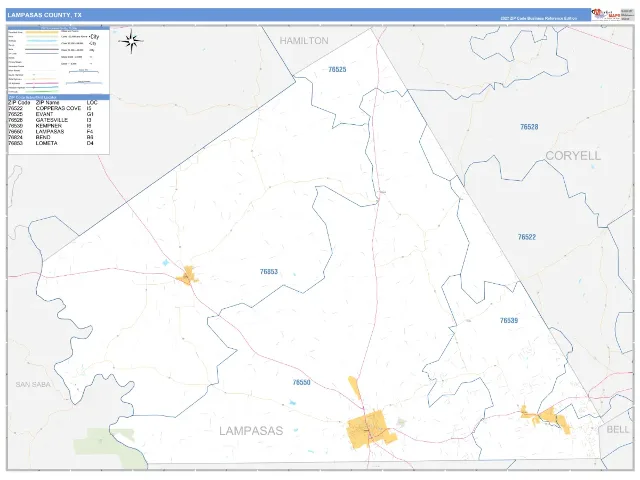Screen dimensions: 640x480
Task: Click the pink US highway legend line
Action: click(x=42, y=83)
